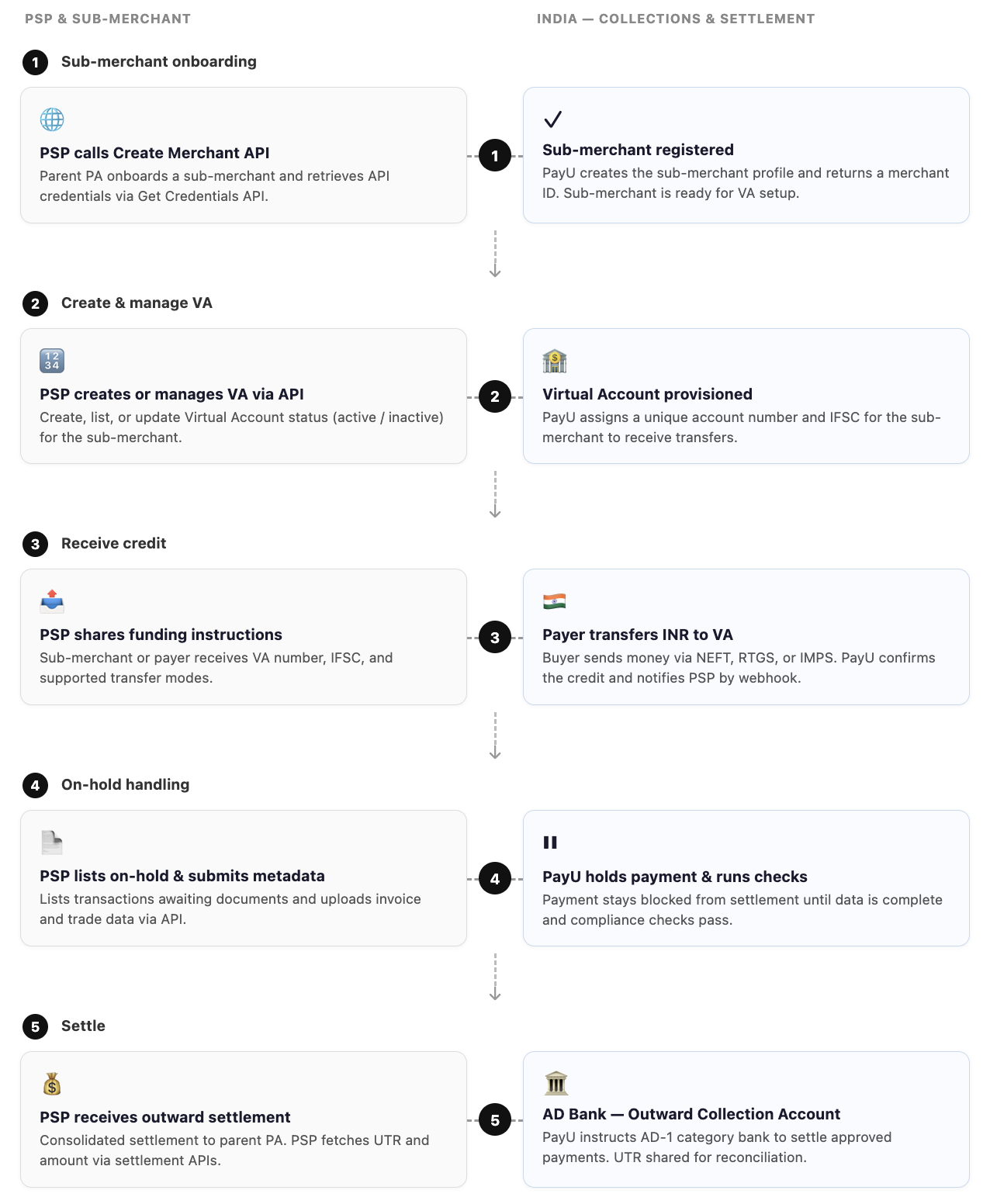The image size is (990, 1204).
Task: Click the classical building icon for AD Bank
Action: coord(556,1083)
